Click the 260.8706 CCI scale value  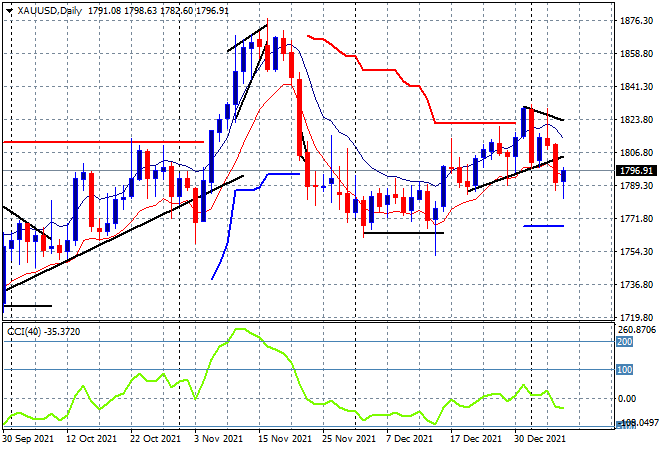click(x=636, y=329)
